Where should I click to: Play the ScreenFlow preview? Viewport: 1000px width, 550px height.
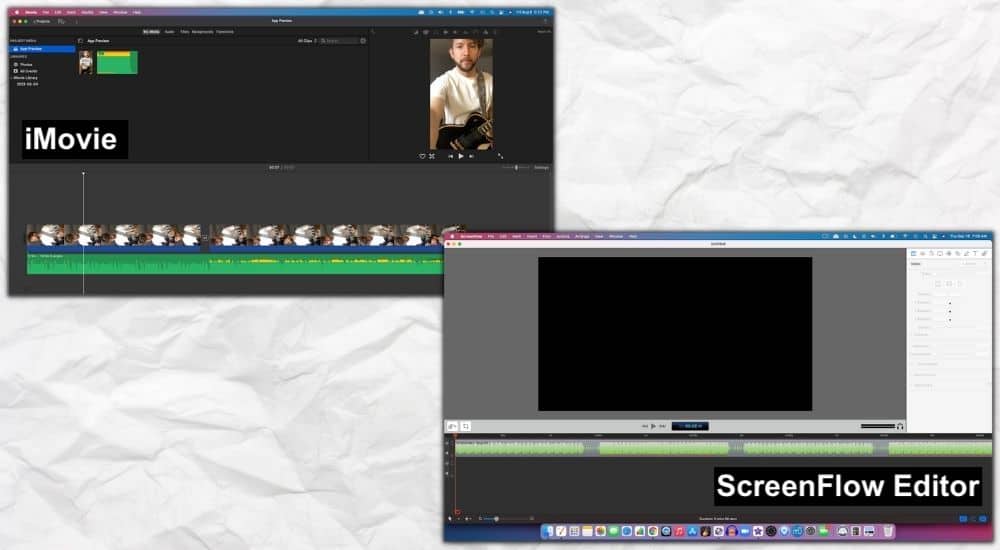pyautogui.click(x=653, y=426)
